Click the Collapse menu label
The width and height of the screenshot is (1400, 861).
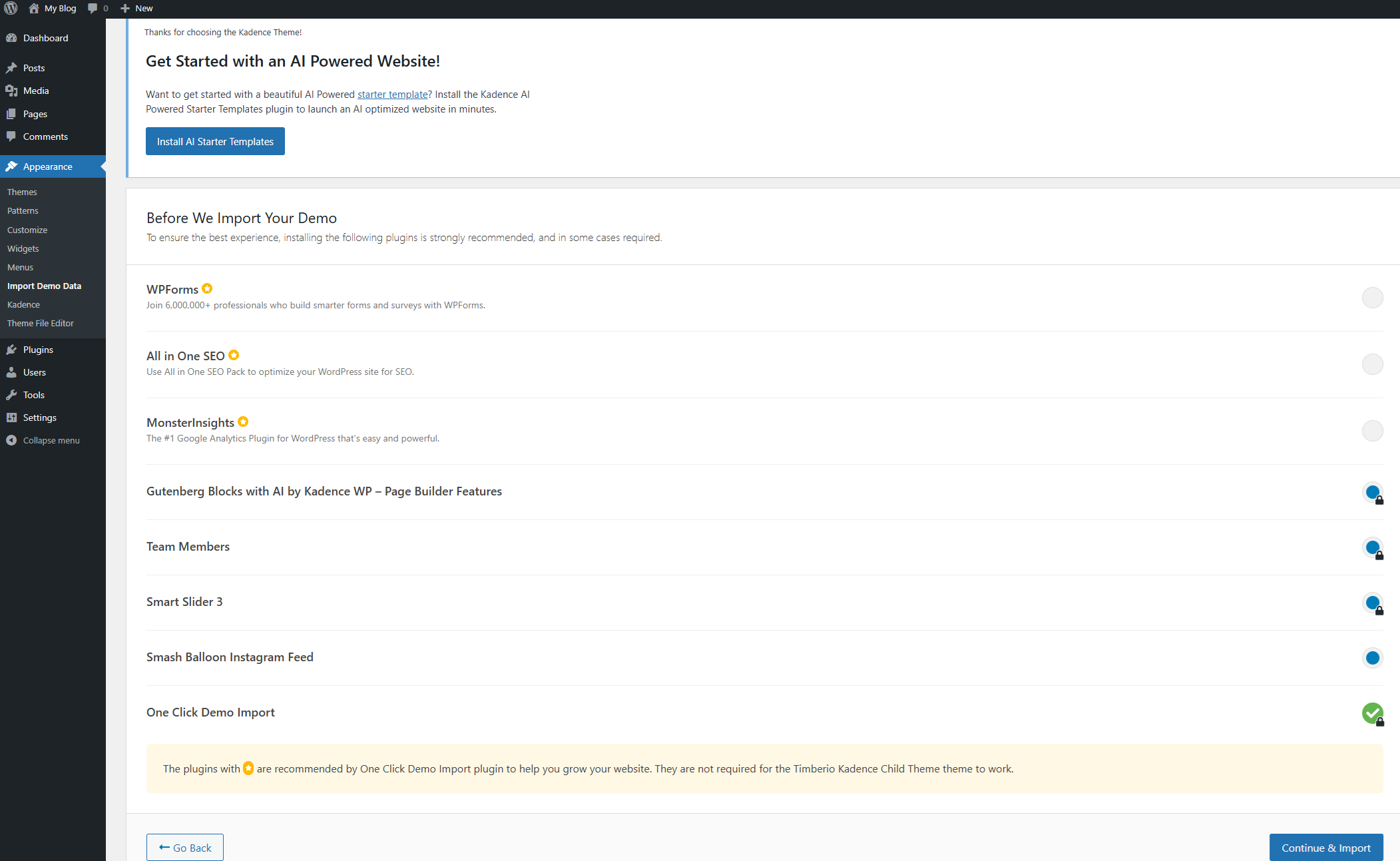pos(51,440)
